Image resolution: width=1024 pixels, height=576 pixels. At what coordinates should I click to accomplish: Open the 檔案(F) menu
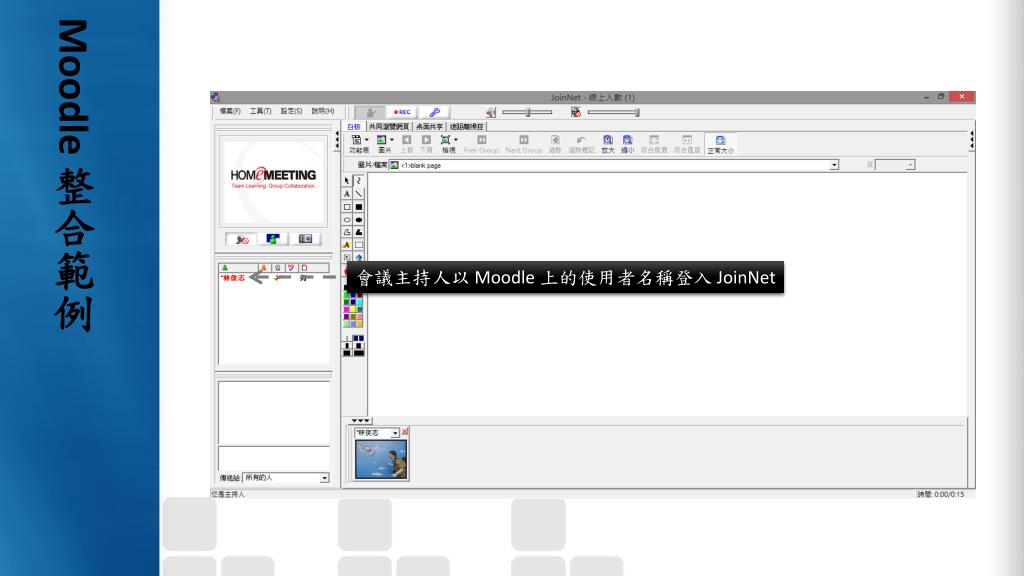(230, 111)
